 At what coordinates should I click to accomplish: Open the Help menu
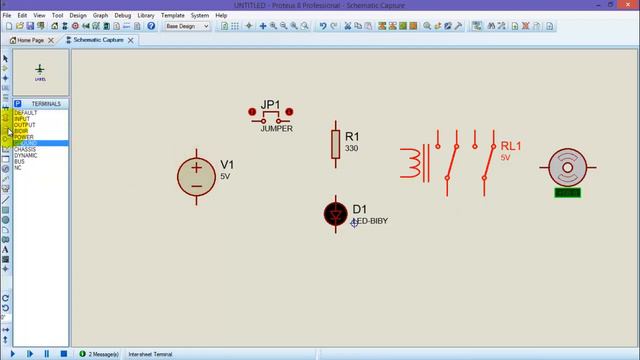coord(221,15)
